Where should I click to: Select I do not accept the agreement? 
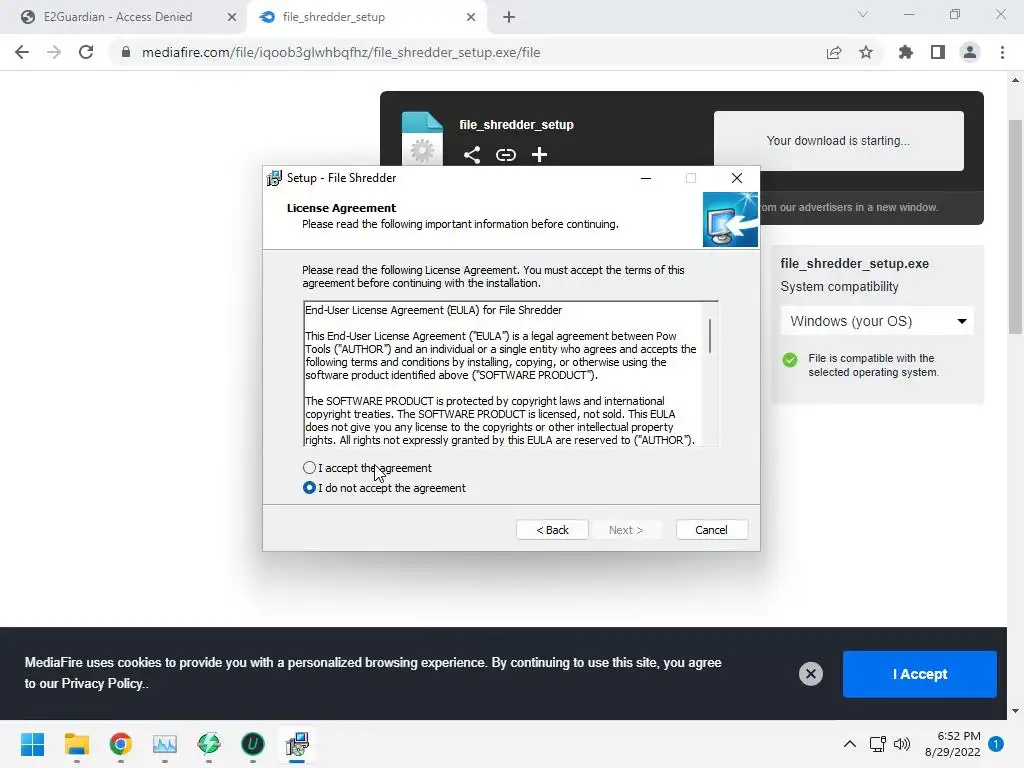click(309, 488)
